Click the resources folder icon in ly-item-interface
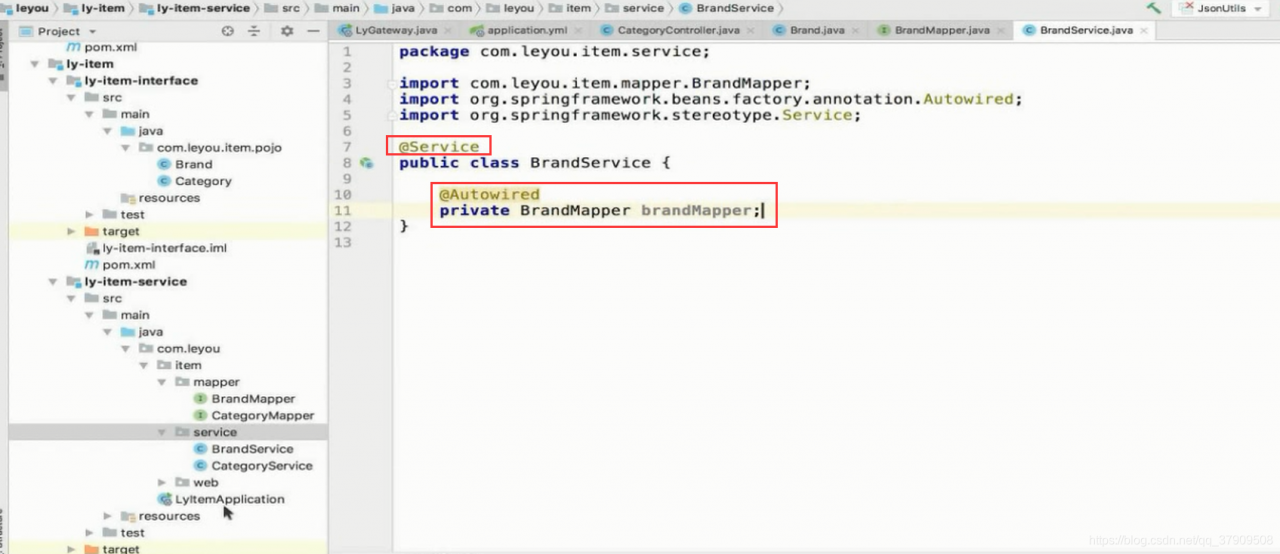Image resolution: width=1280 pixels, height=554 pixels. point(127,198)
